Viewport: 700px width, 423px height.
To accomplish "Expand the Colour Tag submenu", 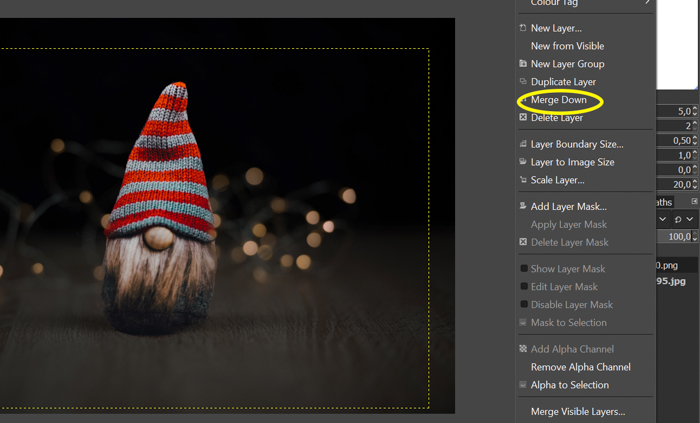I will click(647, 3).
